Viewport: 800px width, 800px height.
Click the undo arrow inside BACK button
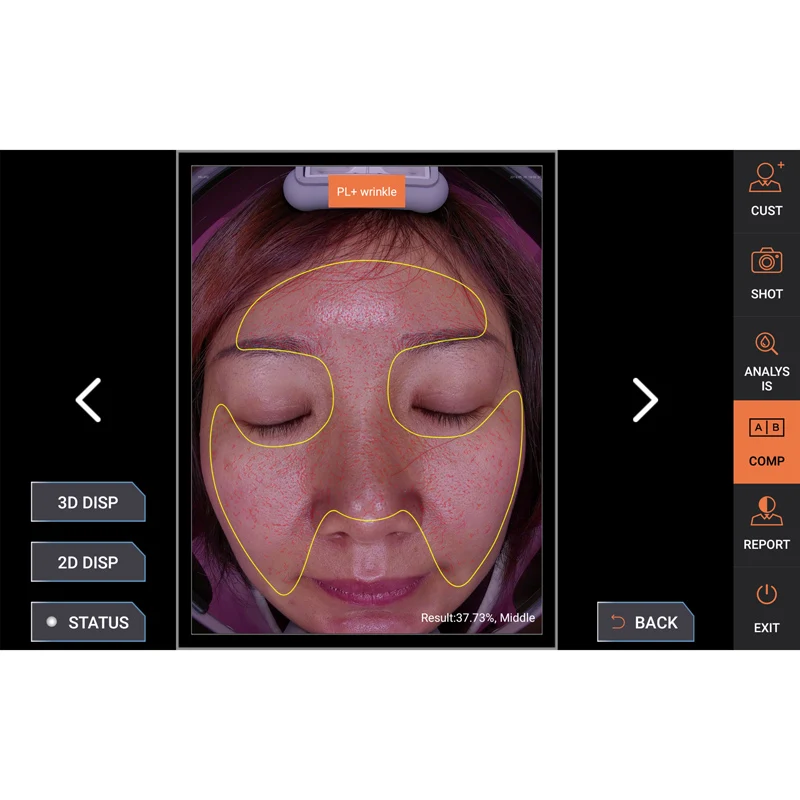[x=617, y=622]
